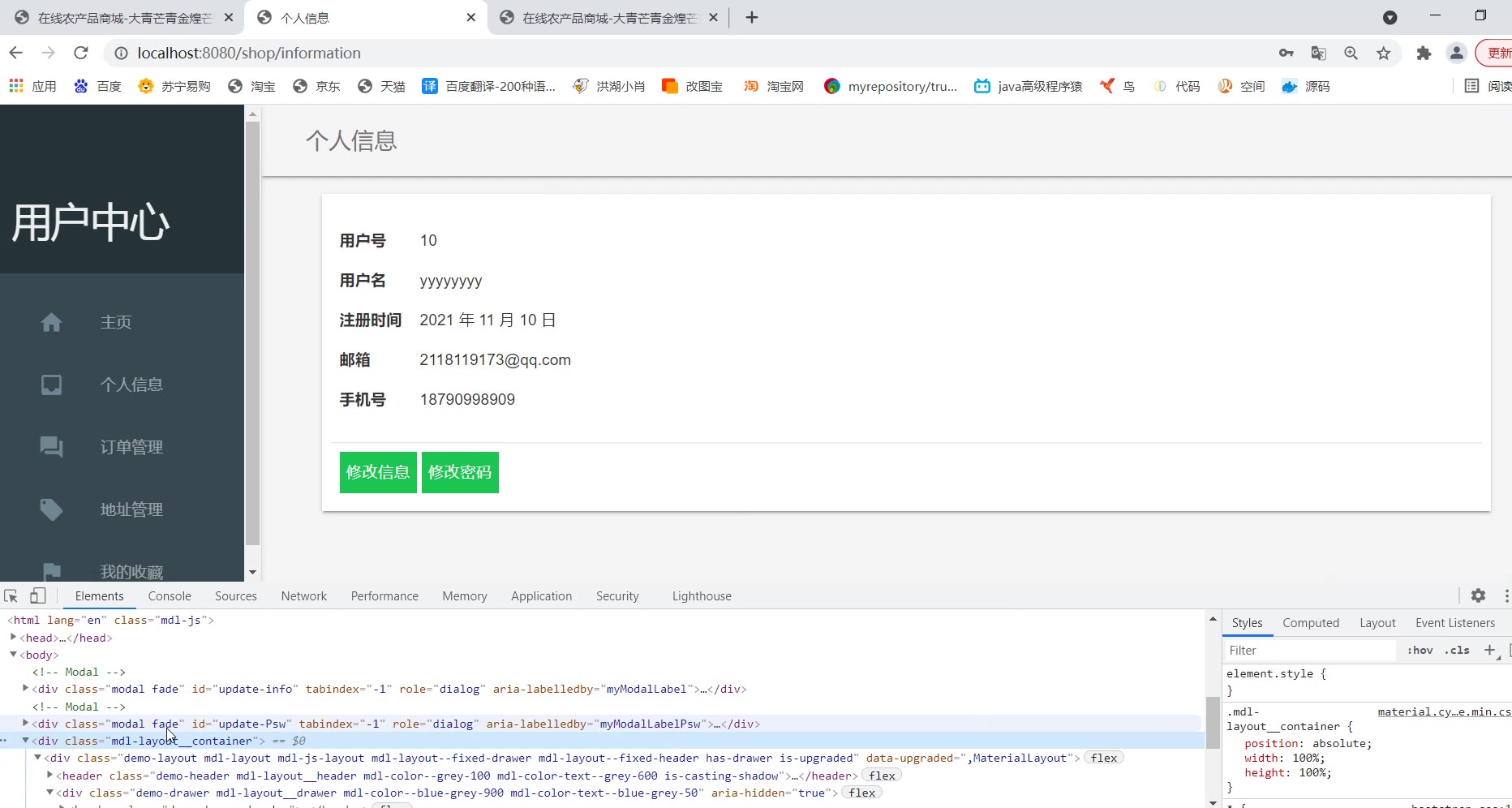1512x808 pixels.
Task: Open 订单管理 in the sidebar
Action: click(131, 447)
